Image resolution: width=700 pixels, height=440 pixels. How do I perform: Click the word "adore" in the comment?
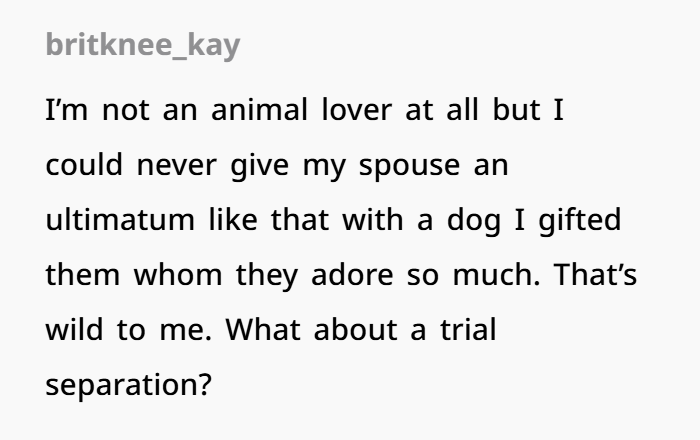tap(352, 274)
